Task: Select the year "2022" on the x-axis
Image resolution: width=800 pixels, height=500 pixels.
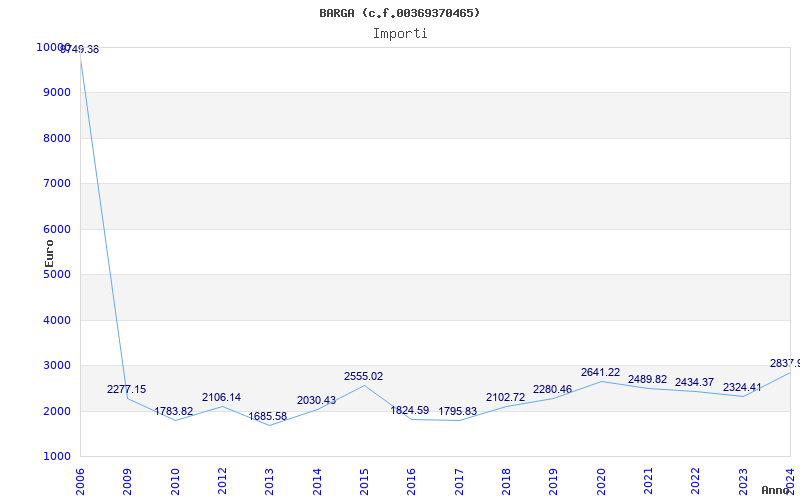Action: pyautogui.click(x=695, y=482)
